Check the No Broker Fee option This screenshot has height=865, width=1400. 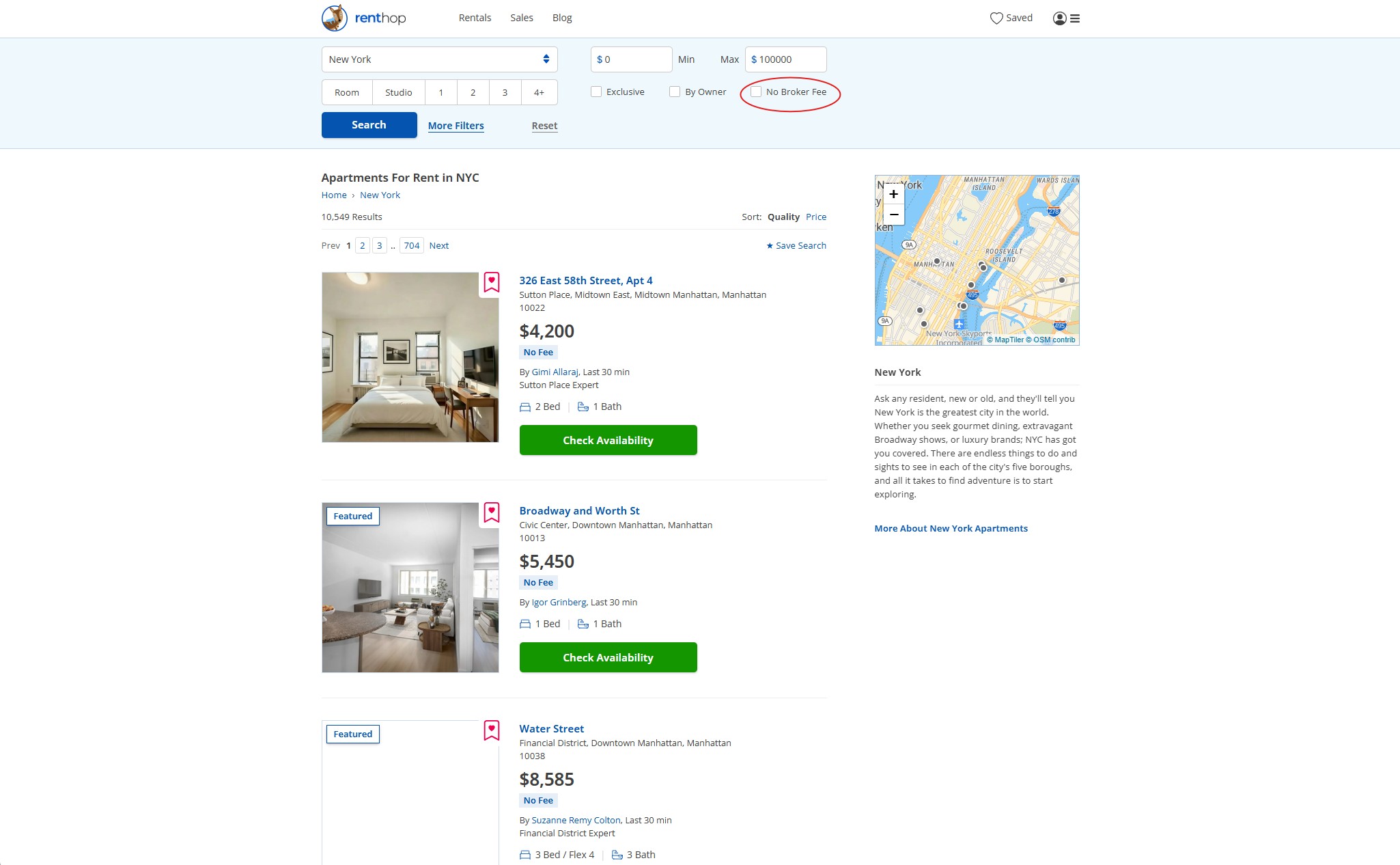coord(756,92)
